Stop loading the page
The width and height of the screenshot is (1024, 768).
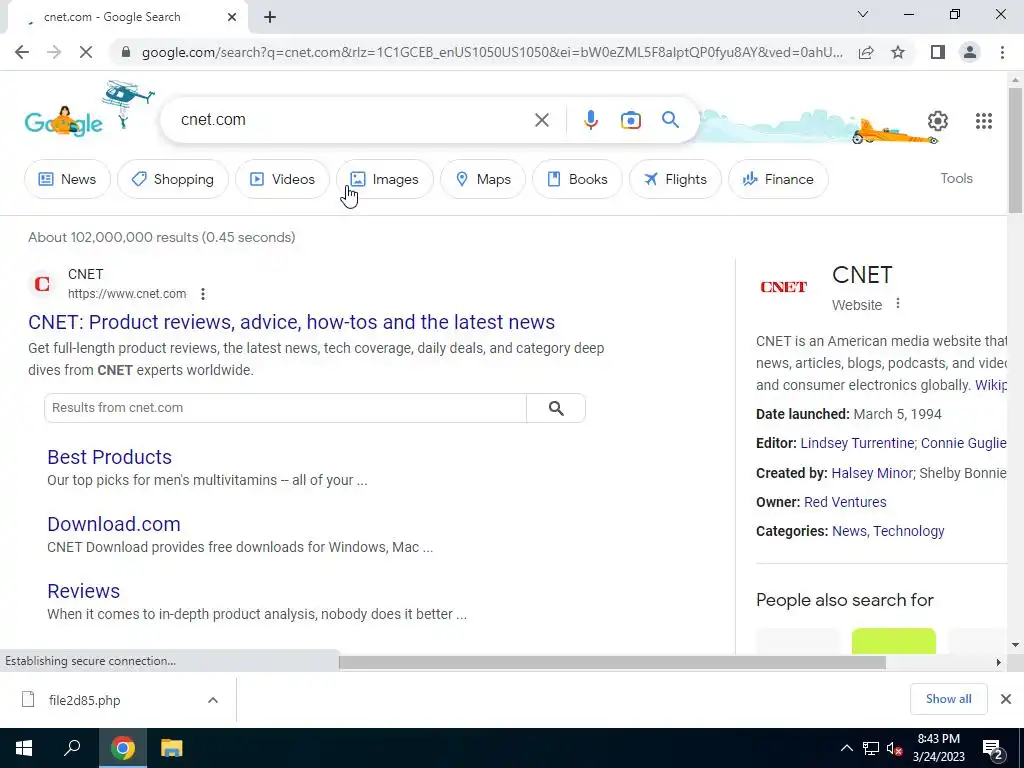click(86, 52)
